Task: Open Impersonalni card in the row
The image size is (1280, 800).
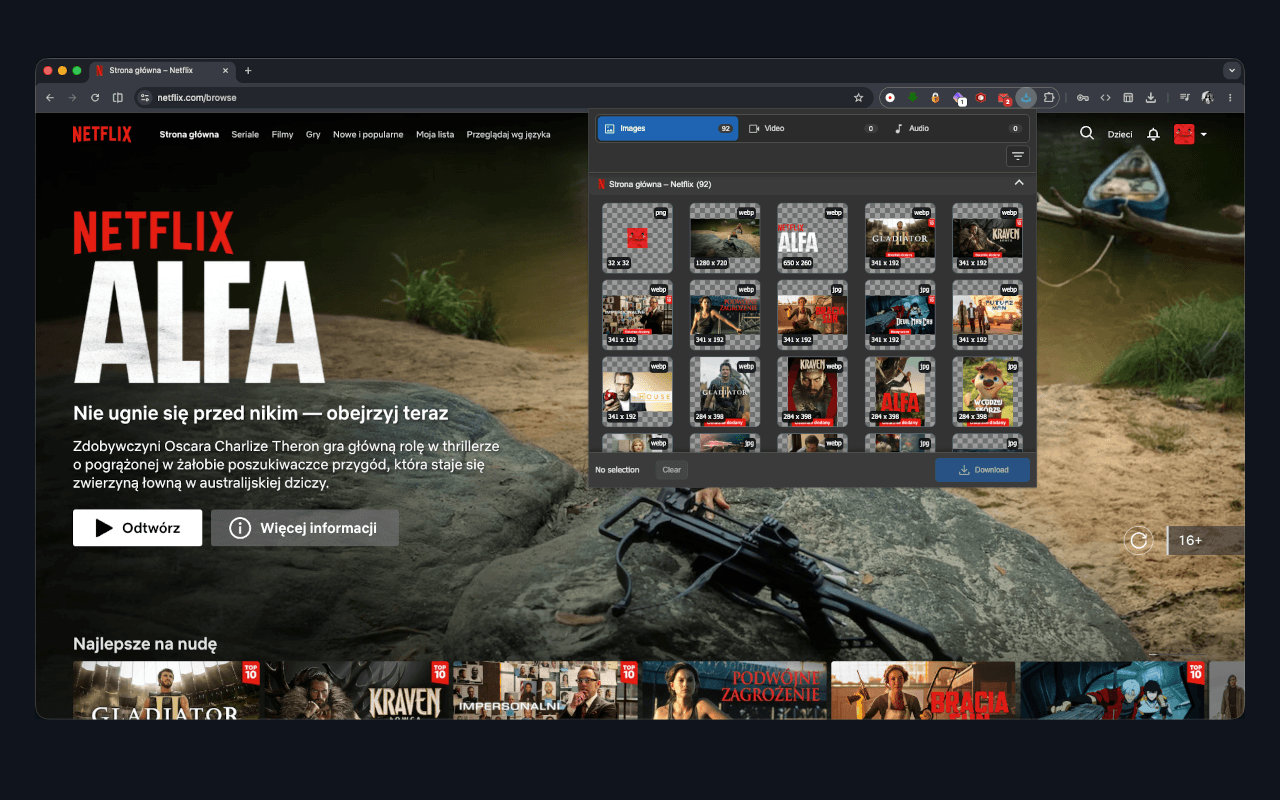Action: [545, 690]
